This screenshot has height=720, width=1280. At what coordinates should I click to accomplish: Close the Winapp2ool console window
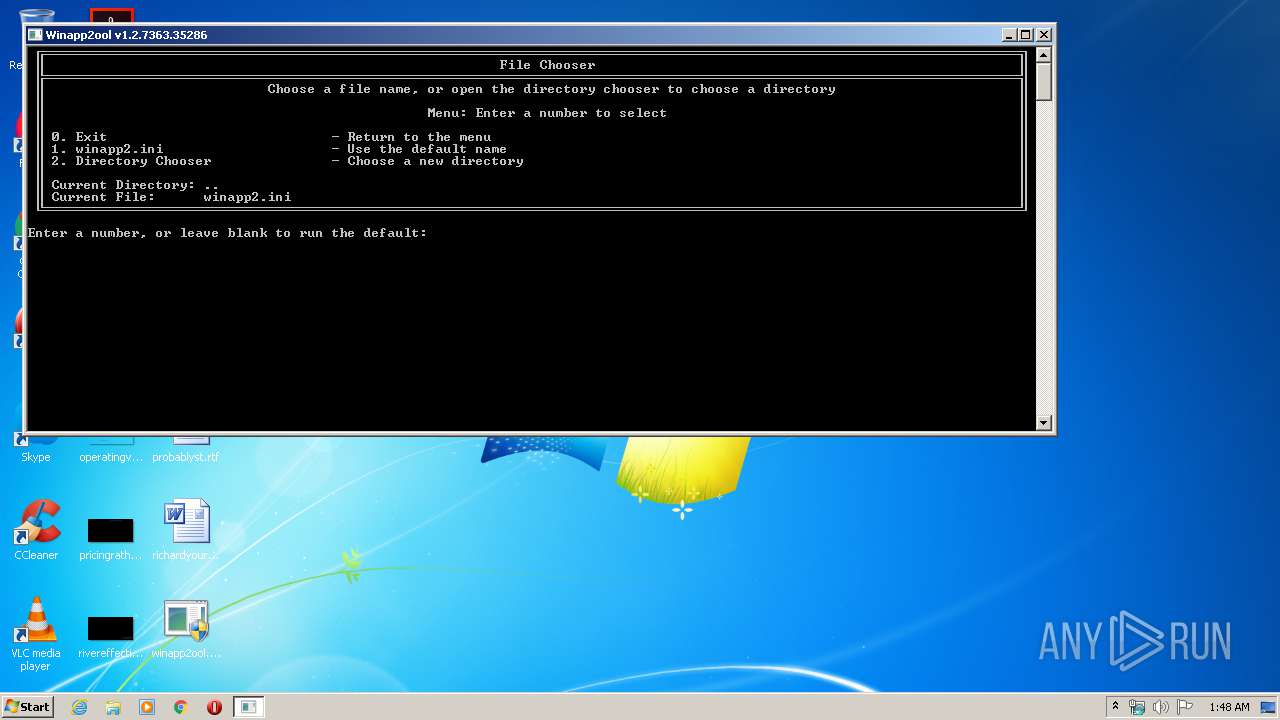[1043, 35]
